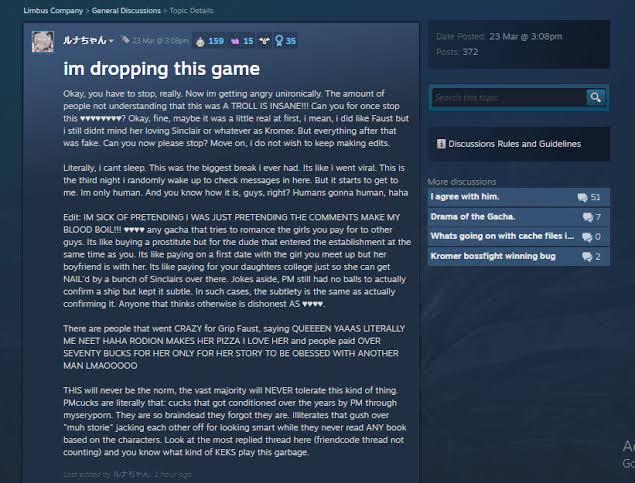Viewport: 635px width, 483px height.
Task: Click the info icon beside Discussions Rules
Action: (x=441, y=144)
